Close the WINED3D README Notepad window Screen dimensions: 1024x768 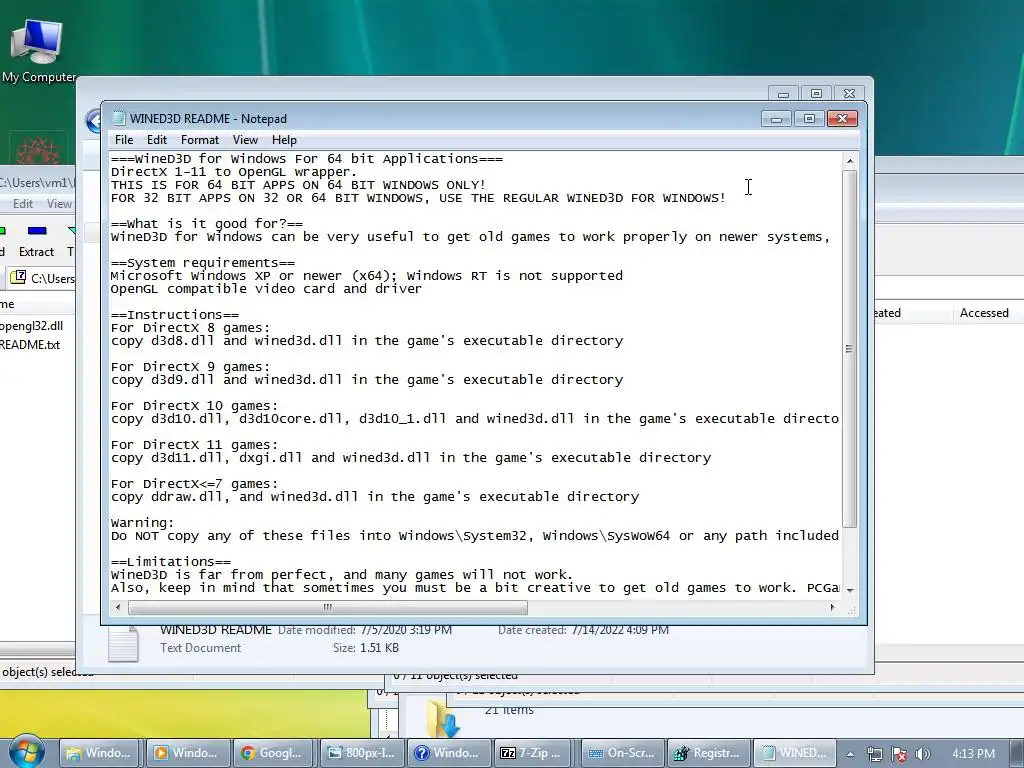click(x=842, y=119)
